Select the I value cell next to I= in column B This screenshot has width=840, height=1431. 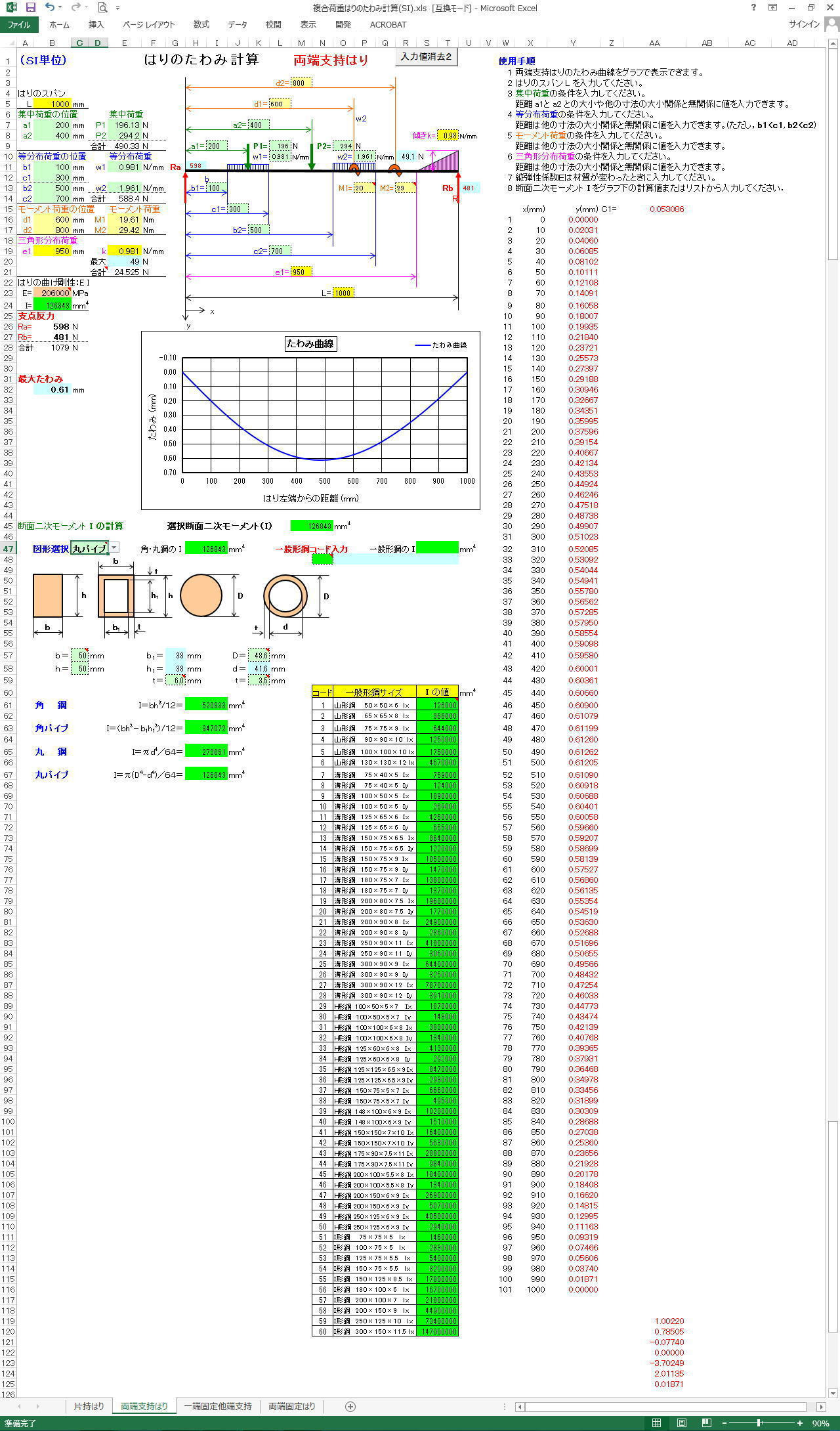(x=52, y=305)
